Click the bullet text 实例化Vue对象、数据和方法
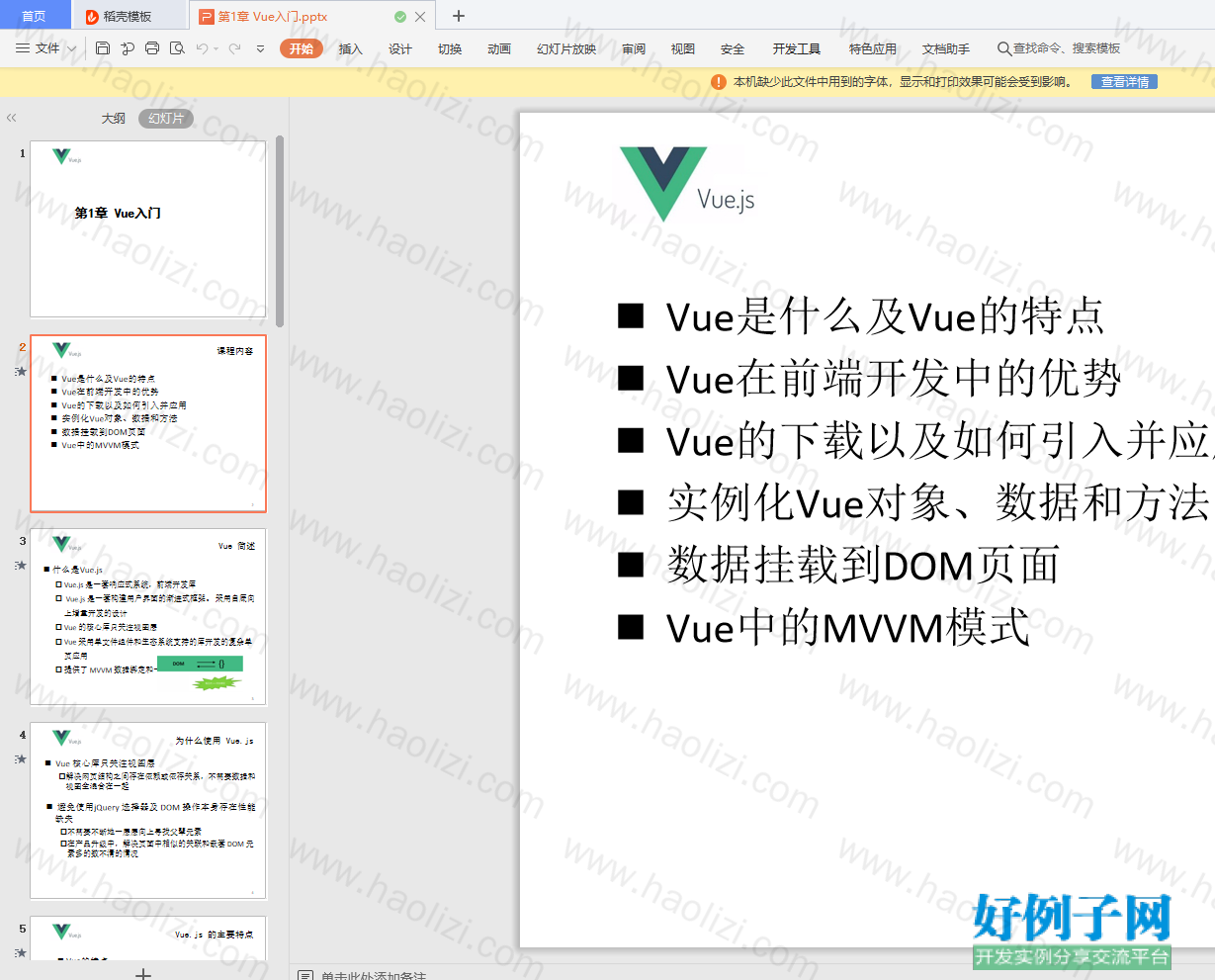 (x=938, y=503)
